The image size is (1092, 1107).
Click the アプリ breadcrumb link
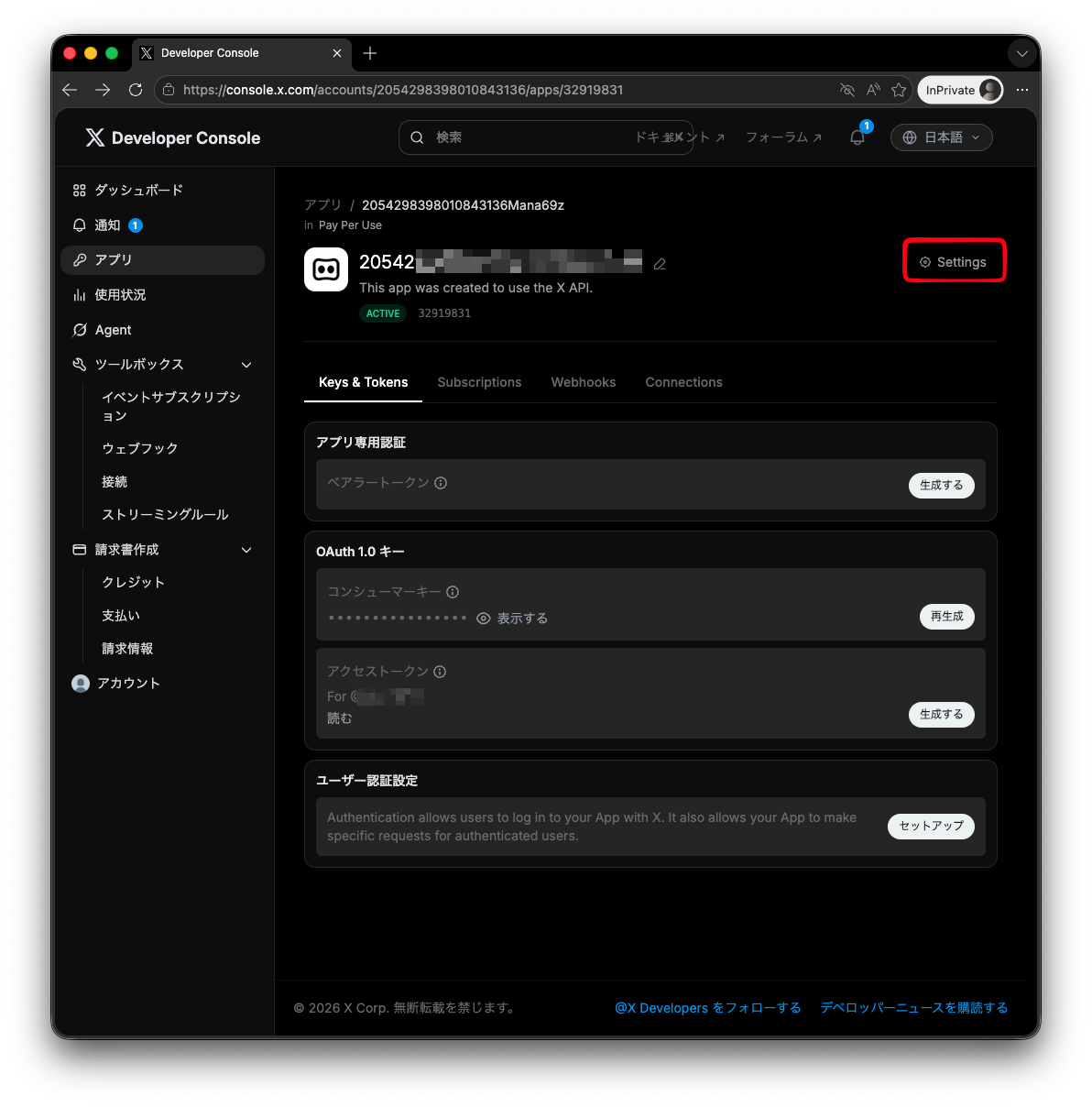(x=322, y=205)
